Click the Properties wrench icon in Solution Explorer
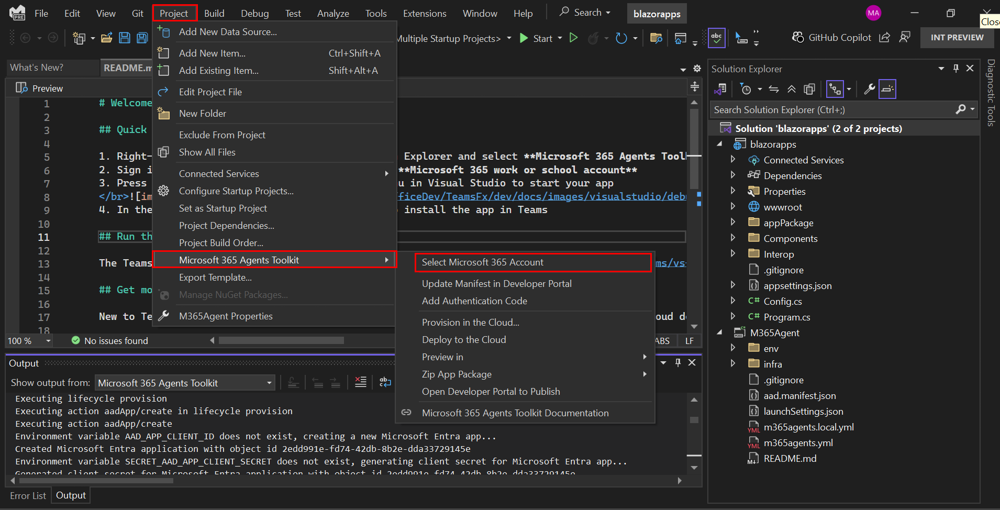 [869, 89]
